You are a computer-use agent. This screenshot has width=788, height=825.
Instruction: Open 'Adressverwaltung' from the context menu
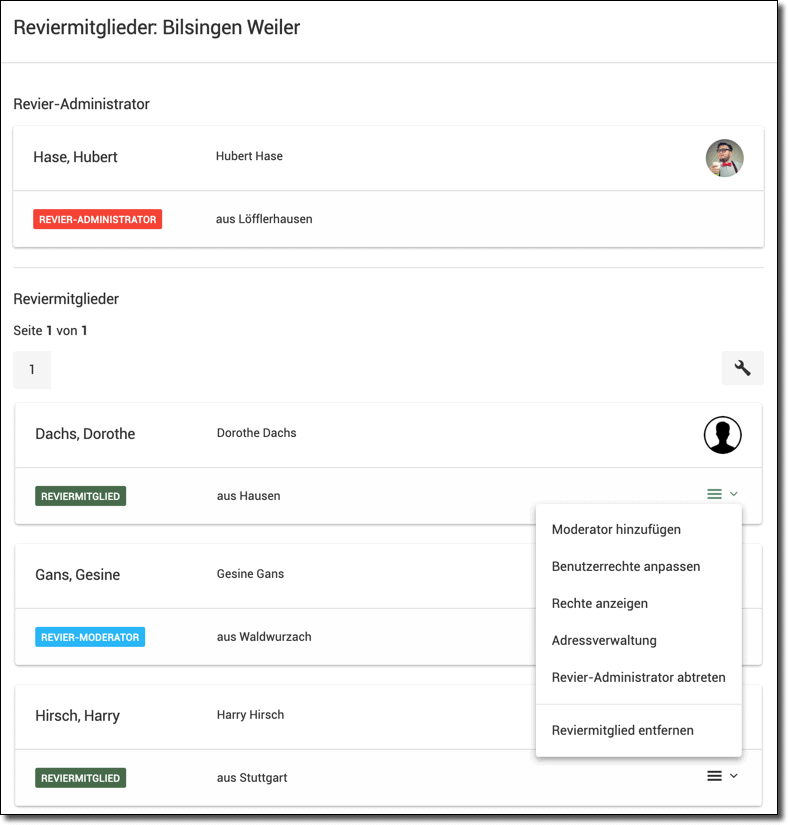(604, 640)
